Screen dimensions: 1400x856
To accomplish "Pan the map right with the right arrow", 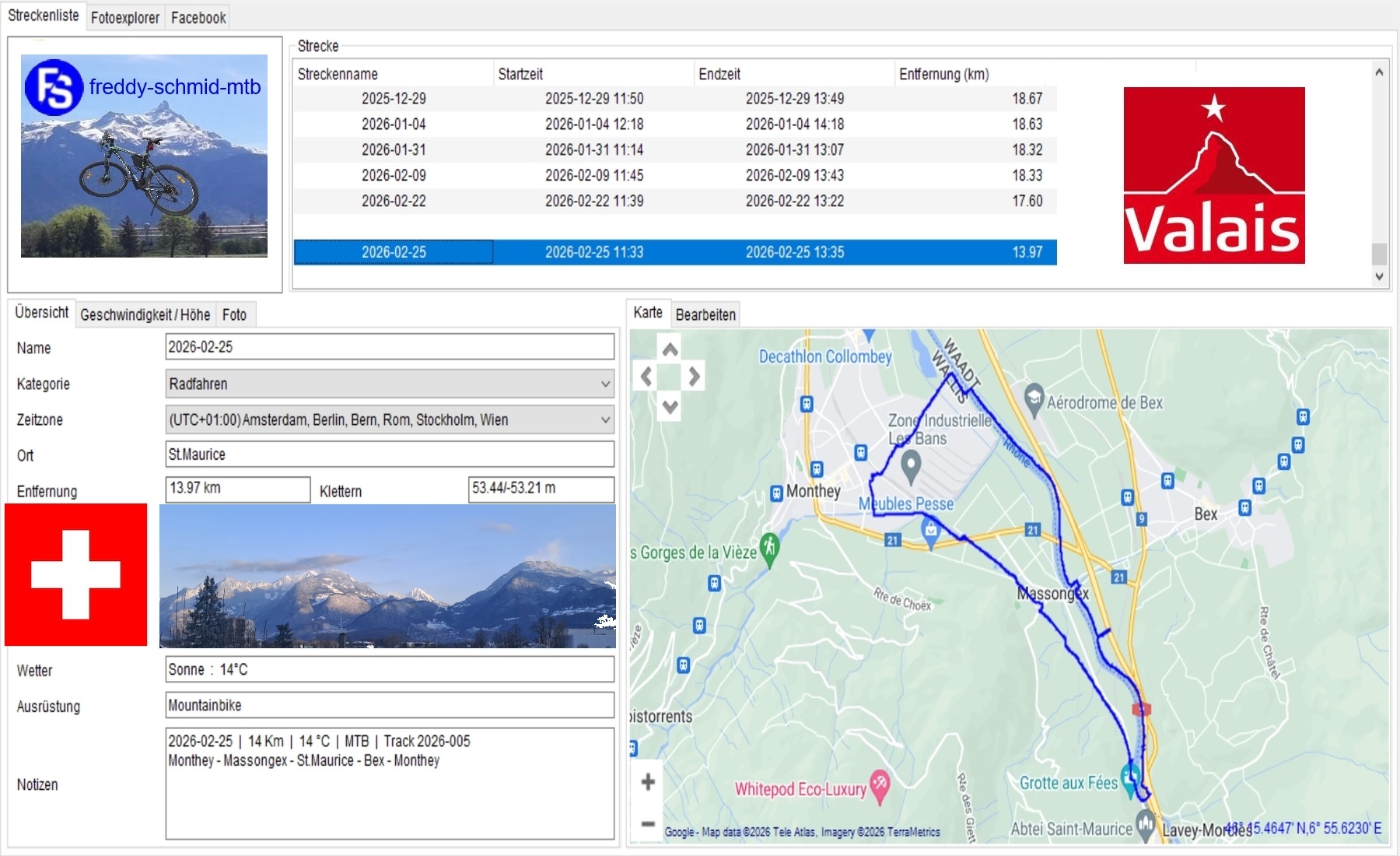I will (x=694, y=377).
